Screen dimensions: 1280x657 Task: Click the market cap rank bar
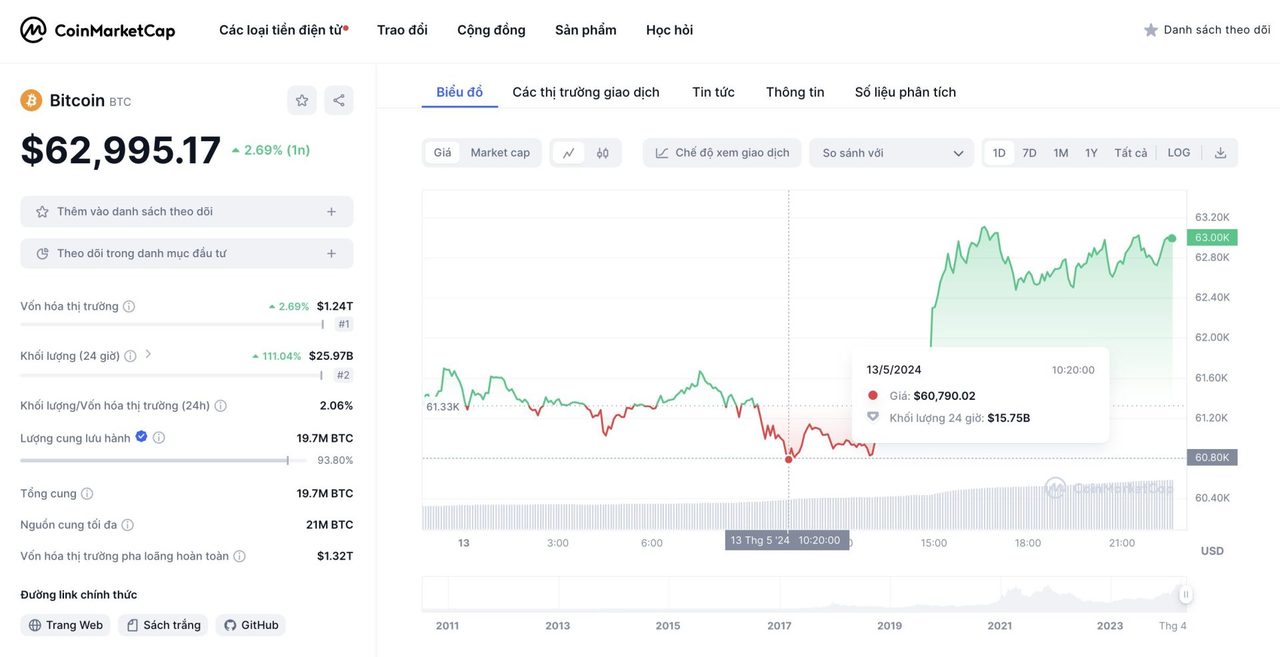[x=172, y=324]
